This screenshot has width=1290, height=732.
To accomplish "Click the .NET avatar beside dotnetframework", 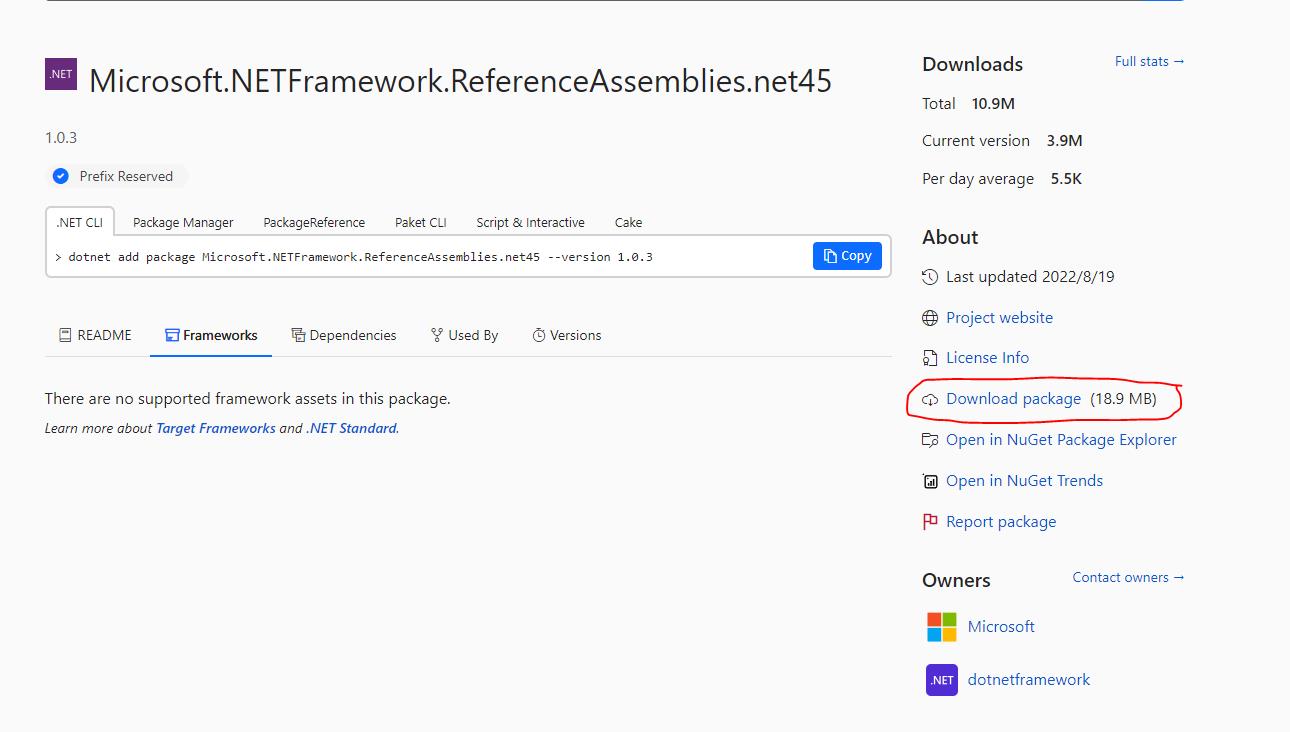I will 941,679.
